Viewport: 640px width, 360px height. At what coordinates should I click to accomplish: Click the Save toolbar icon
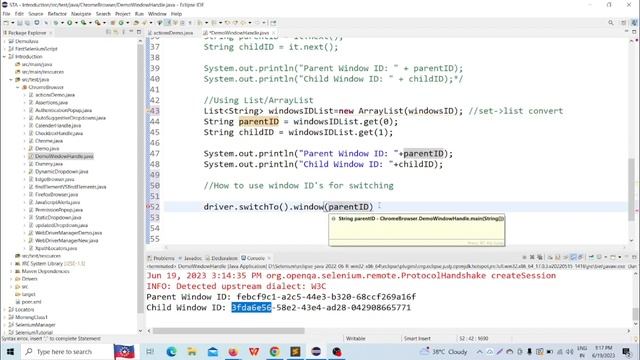point(19,23)
